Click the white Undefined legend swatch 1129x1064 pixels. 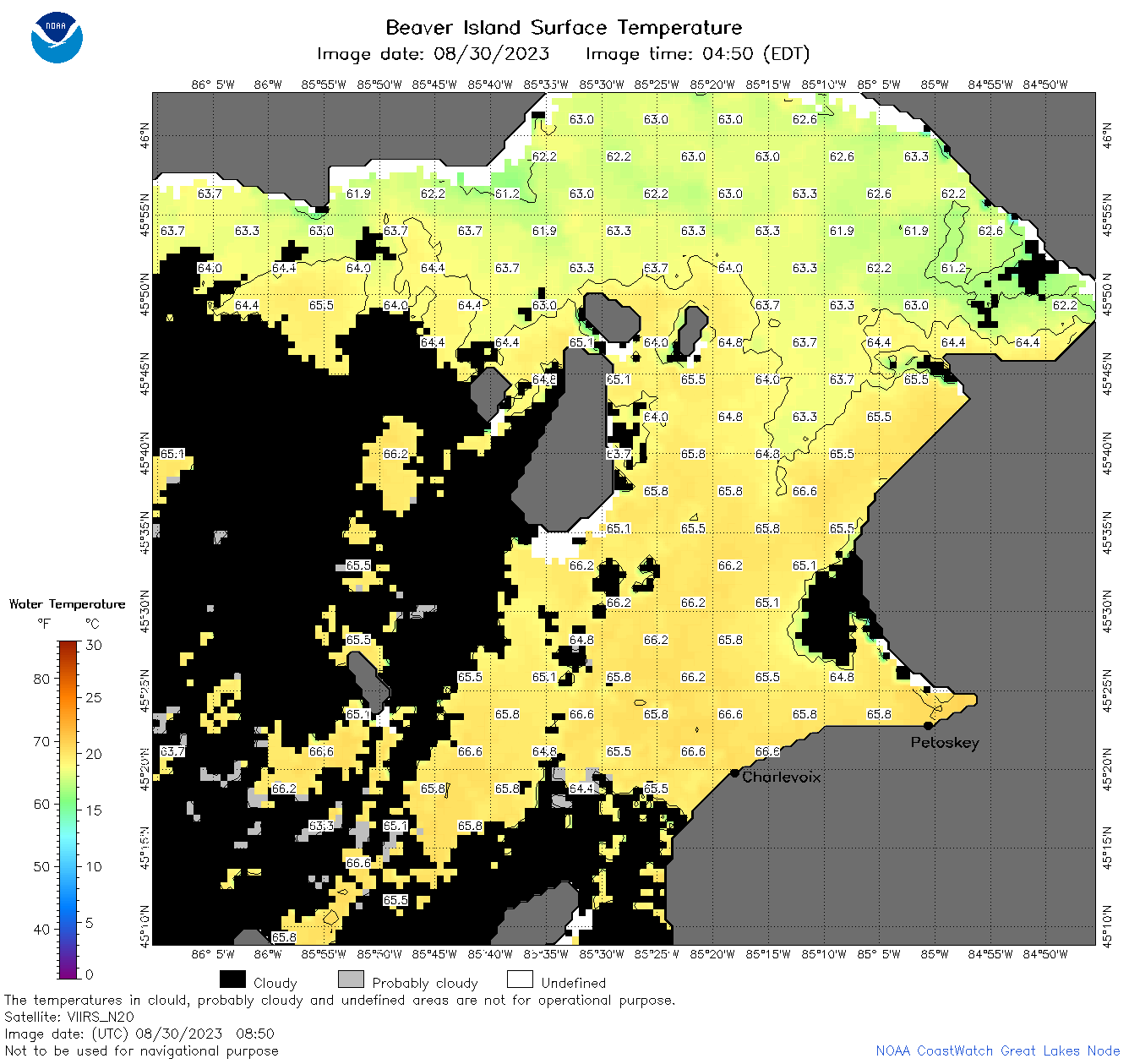(520, 979)
